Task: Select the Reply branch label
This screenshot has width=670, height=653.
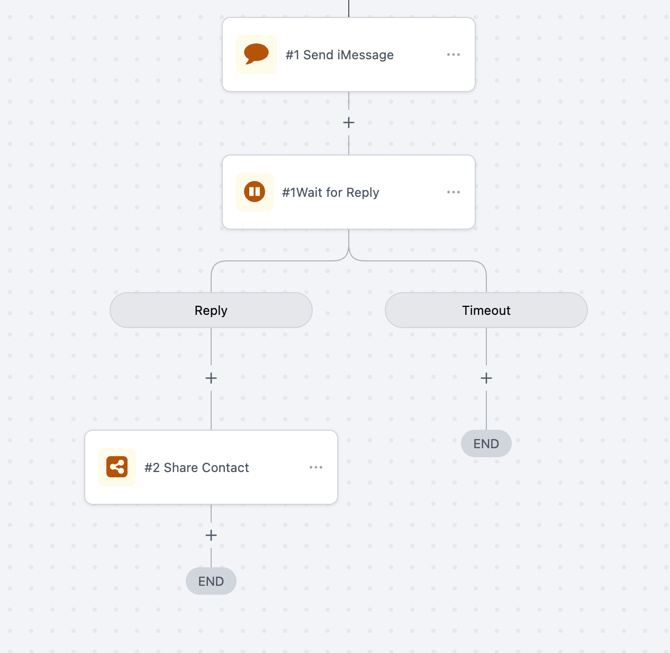Action: pos(211,310)
